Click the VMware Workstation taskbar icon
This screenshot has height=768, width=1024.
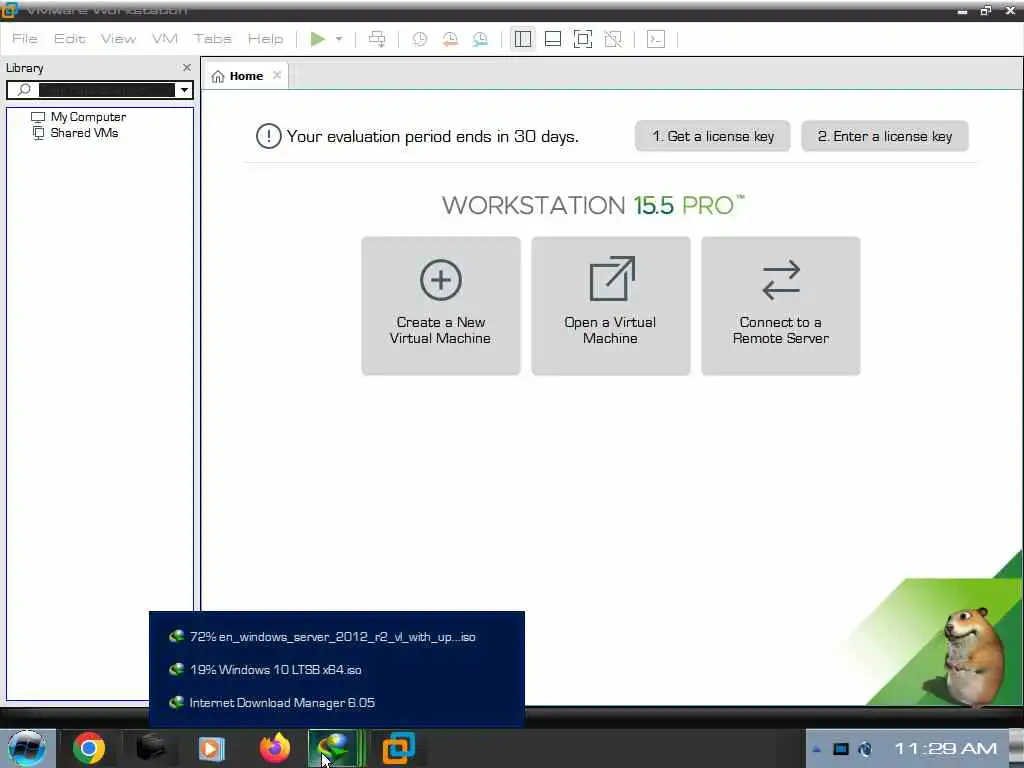(398, 748)
